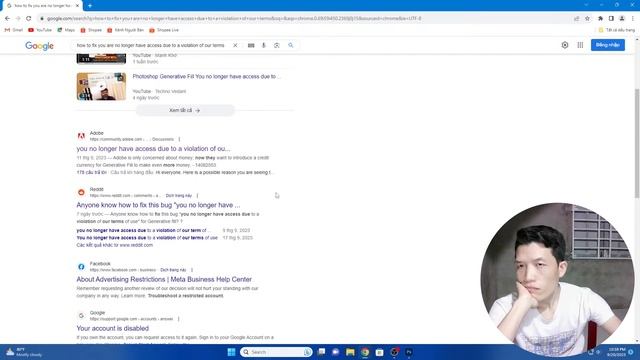
Task: Open Adobe community result title
Action: click(153, 149)
